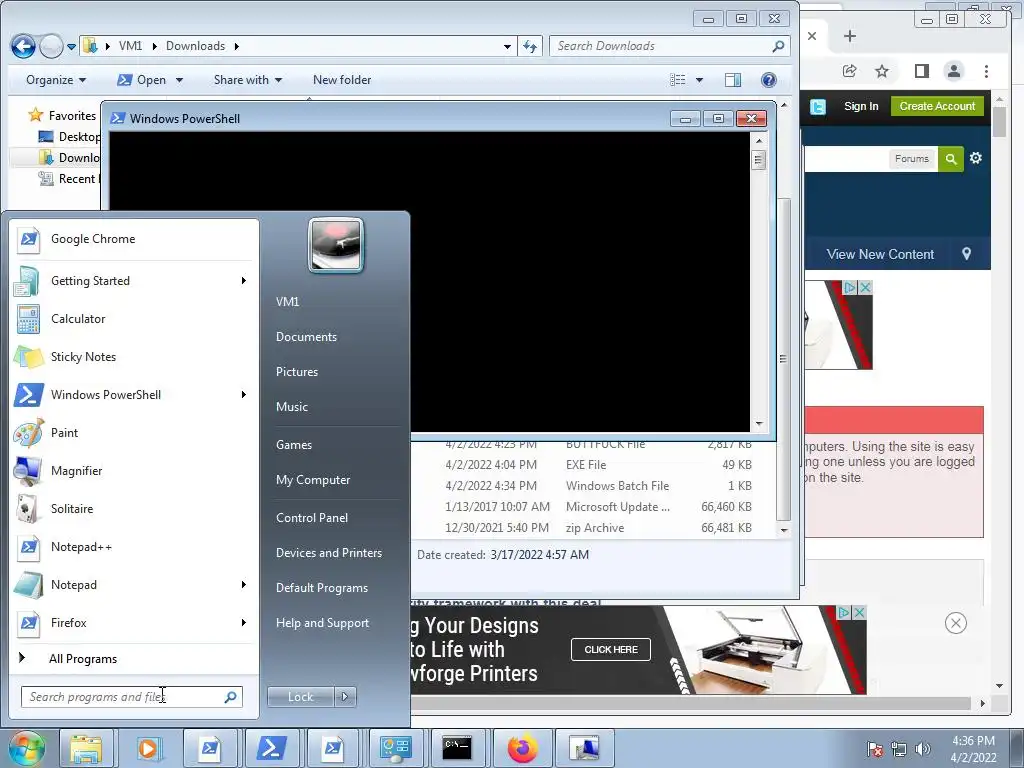
Task: Open Google Chrome from Start menu
Action: 134,239
